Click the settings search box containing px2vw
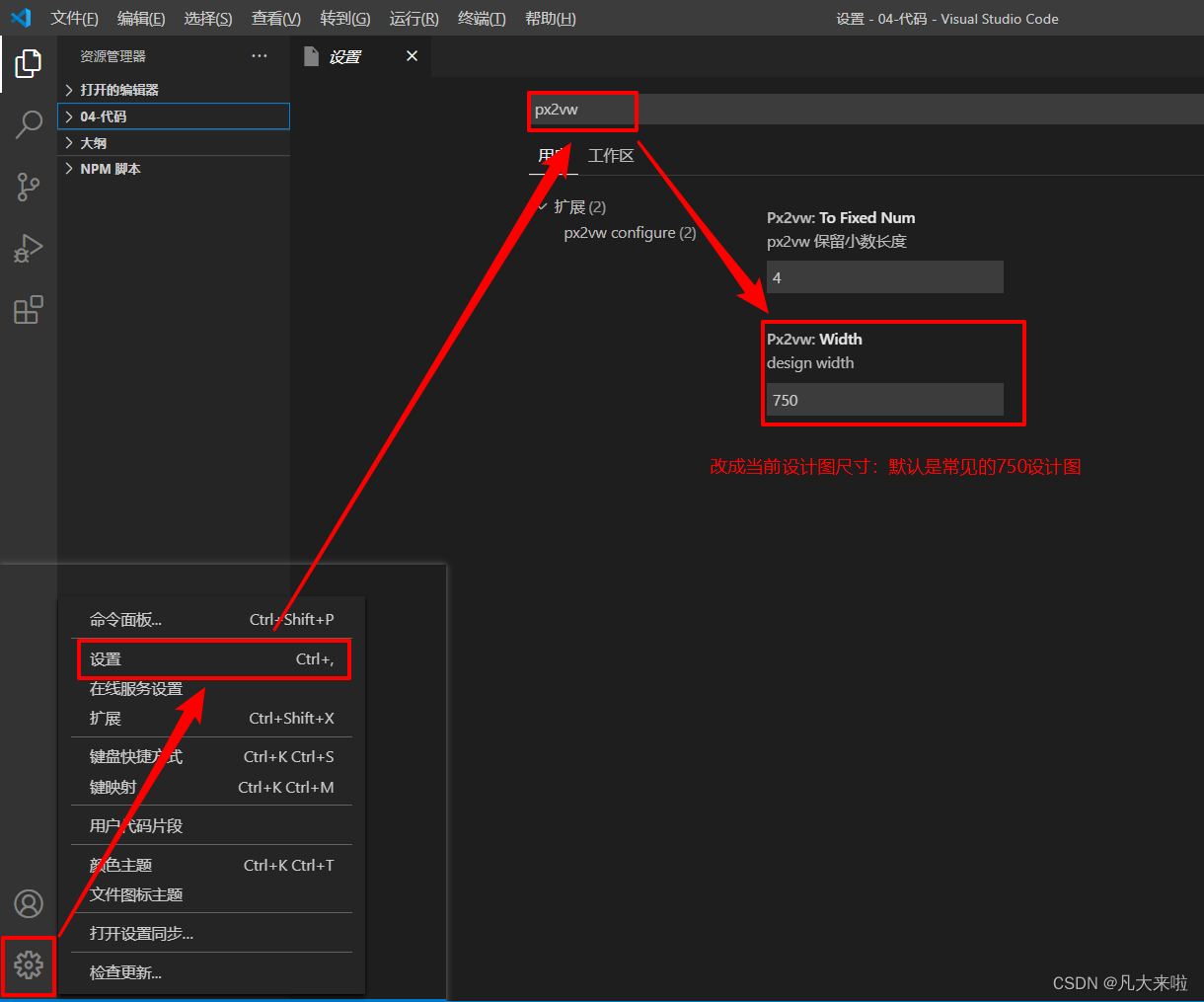The image size is (1204, 1002). click(x=866, y=110)
